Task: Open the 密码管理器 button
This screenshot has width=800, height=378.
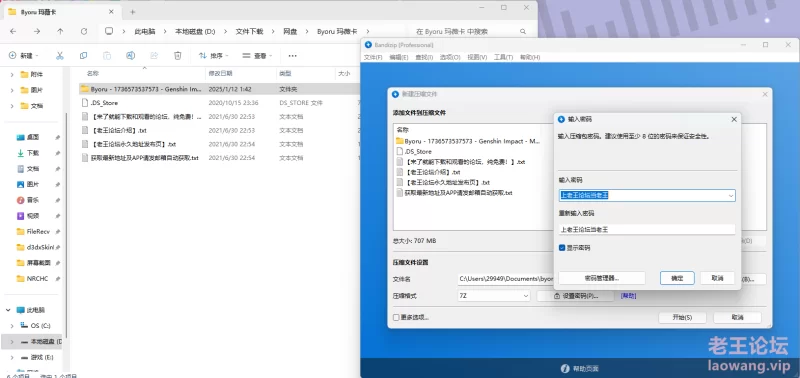Action: pyautogui.click(x=602, y=278)
